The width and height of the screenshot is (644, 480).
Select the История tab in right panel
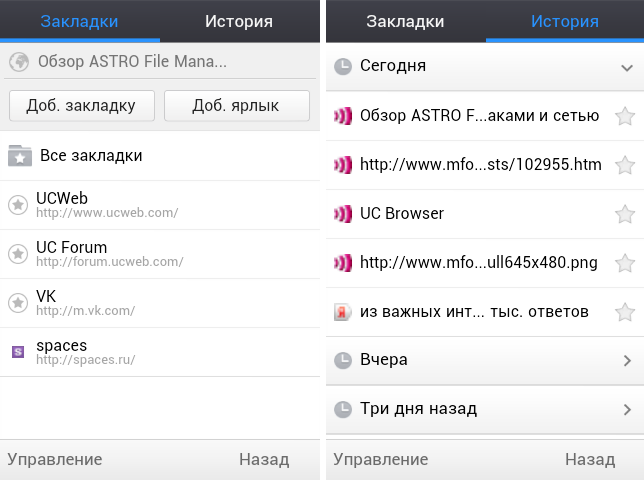pos(565,21)
